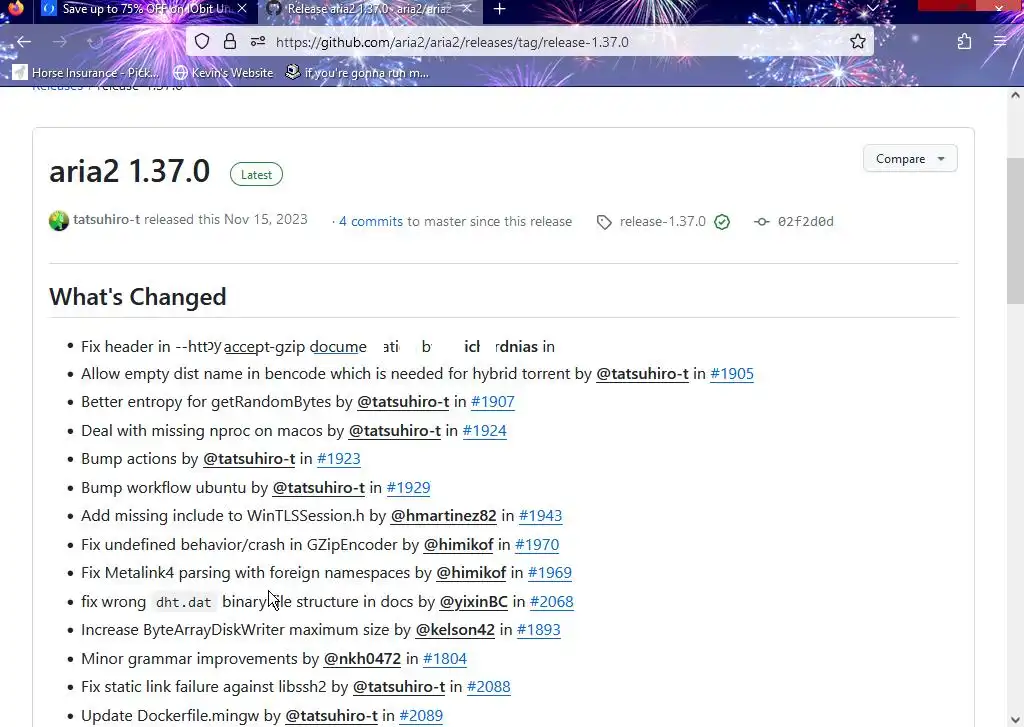
Task: Open the "if you're gonna run m..." bookmark
Action: (x=357, y=73)
